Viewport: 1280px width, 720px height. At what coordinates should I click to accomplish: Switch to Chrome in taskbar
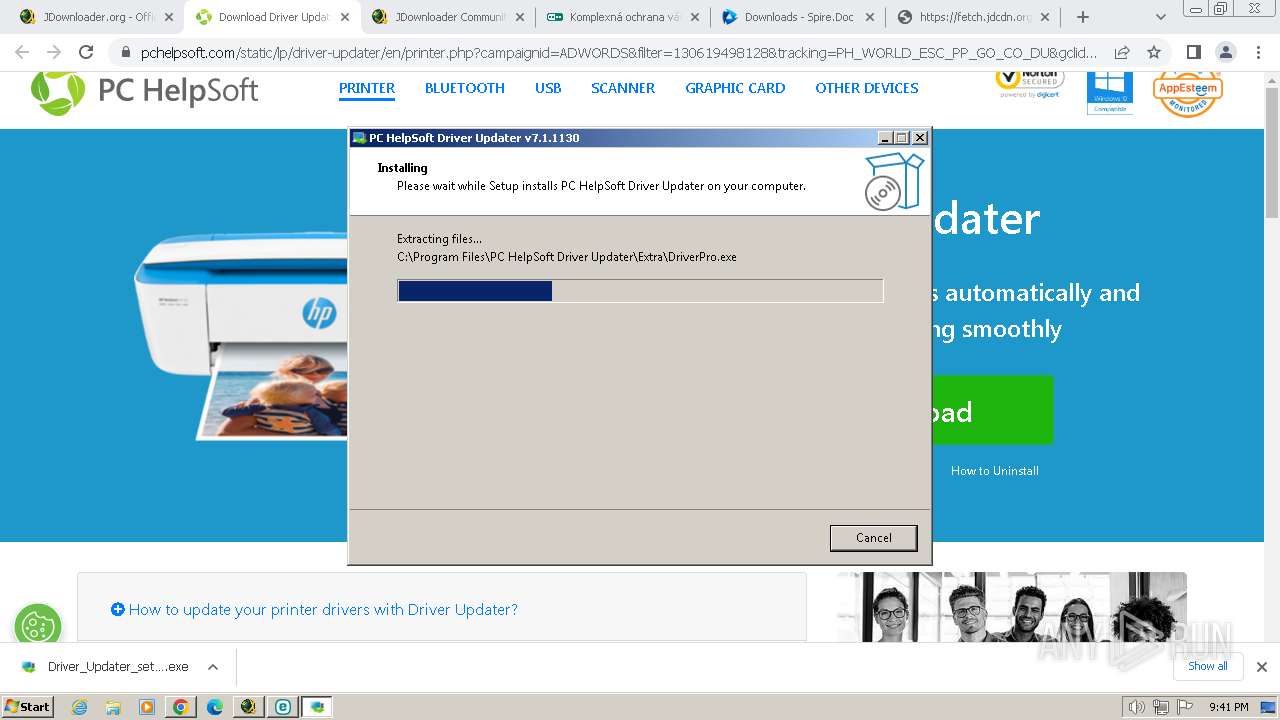(x=181, y=707)
